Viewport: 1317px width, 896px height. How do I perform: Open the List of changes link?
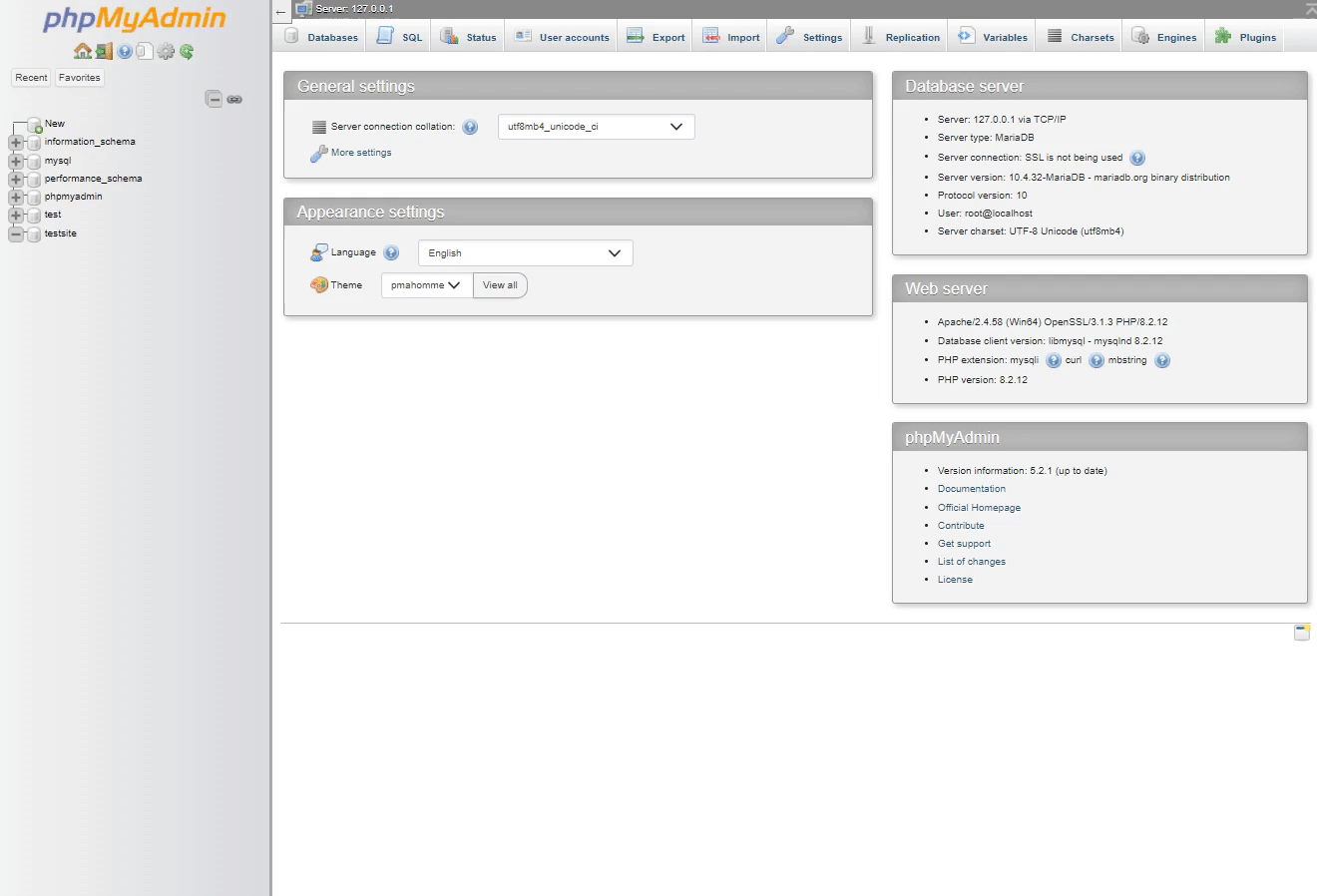pos(972,562)
